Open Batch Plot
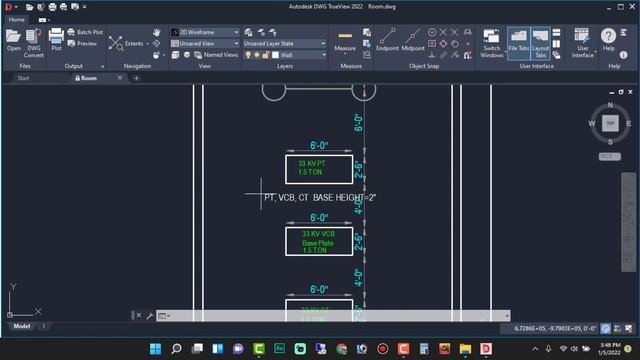The image size is (640, 360). pos(85,32)
